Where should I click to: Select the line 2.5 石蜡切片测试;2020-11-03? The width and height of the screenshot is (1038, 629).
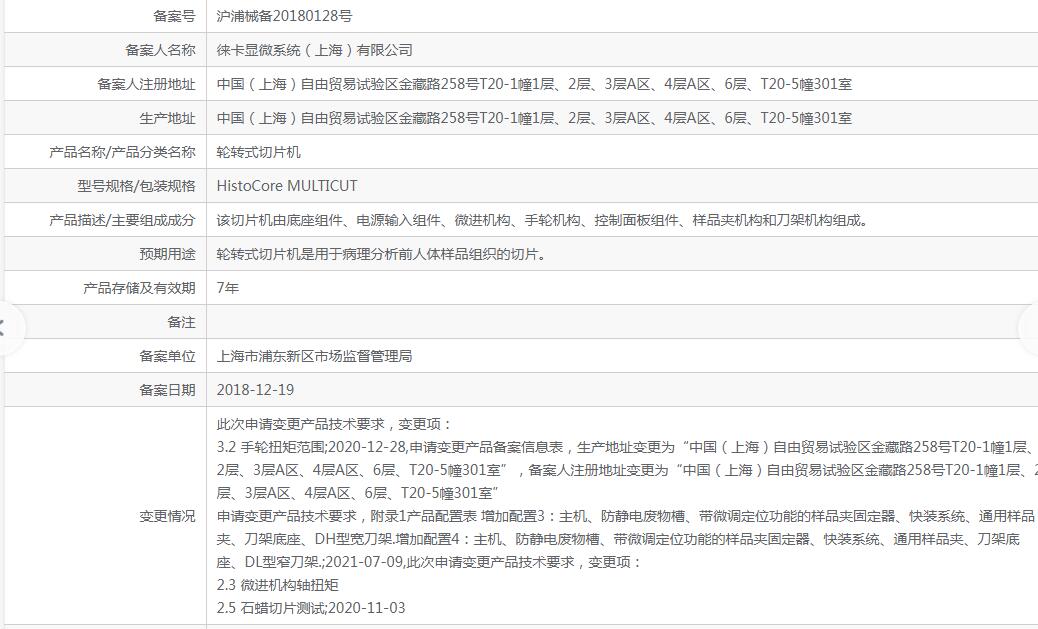point(310,608)
